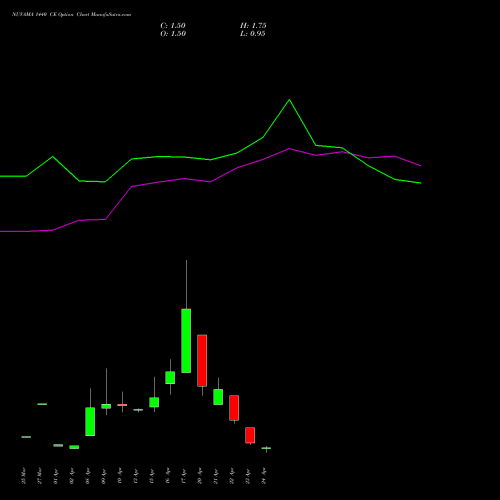Click the green candle on 21 Apr

click(218, 397)
